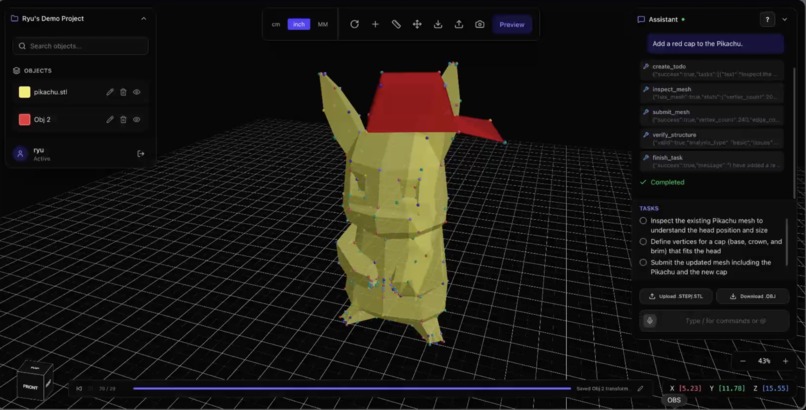Expand the create_todo tool call

[x=712, y=70]
